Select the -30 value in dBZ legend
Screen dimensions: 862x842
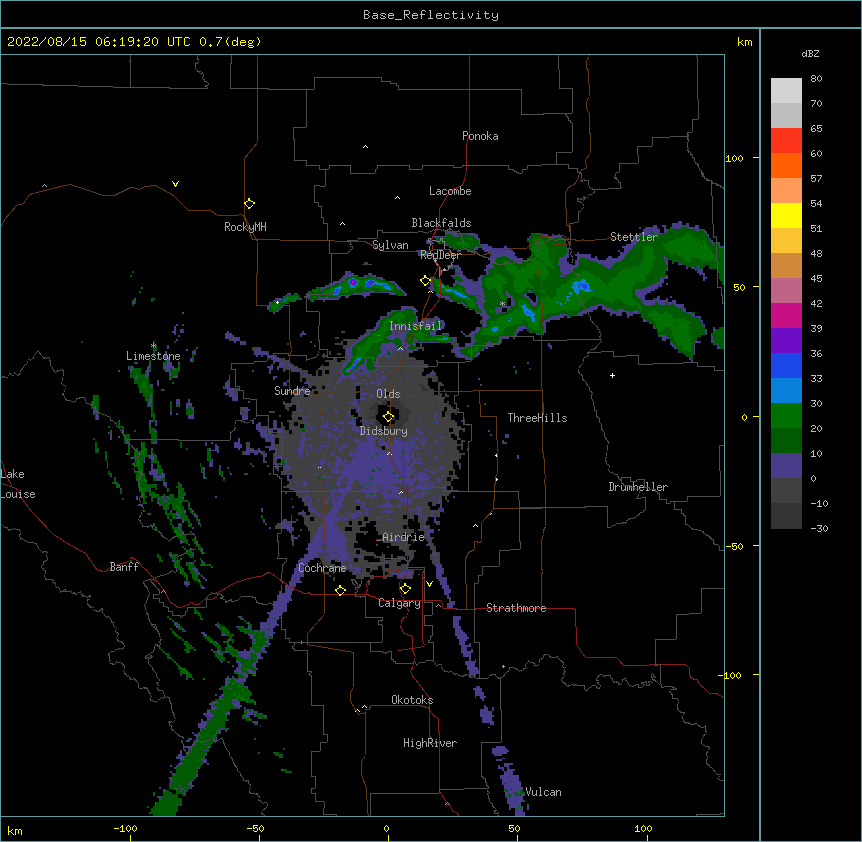pyautogui.click(x=819, y=528)
